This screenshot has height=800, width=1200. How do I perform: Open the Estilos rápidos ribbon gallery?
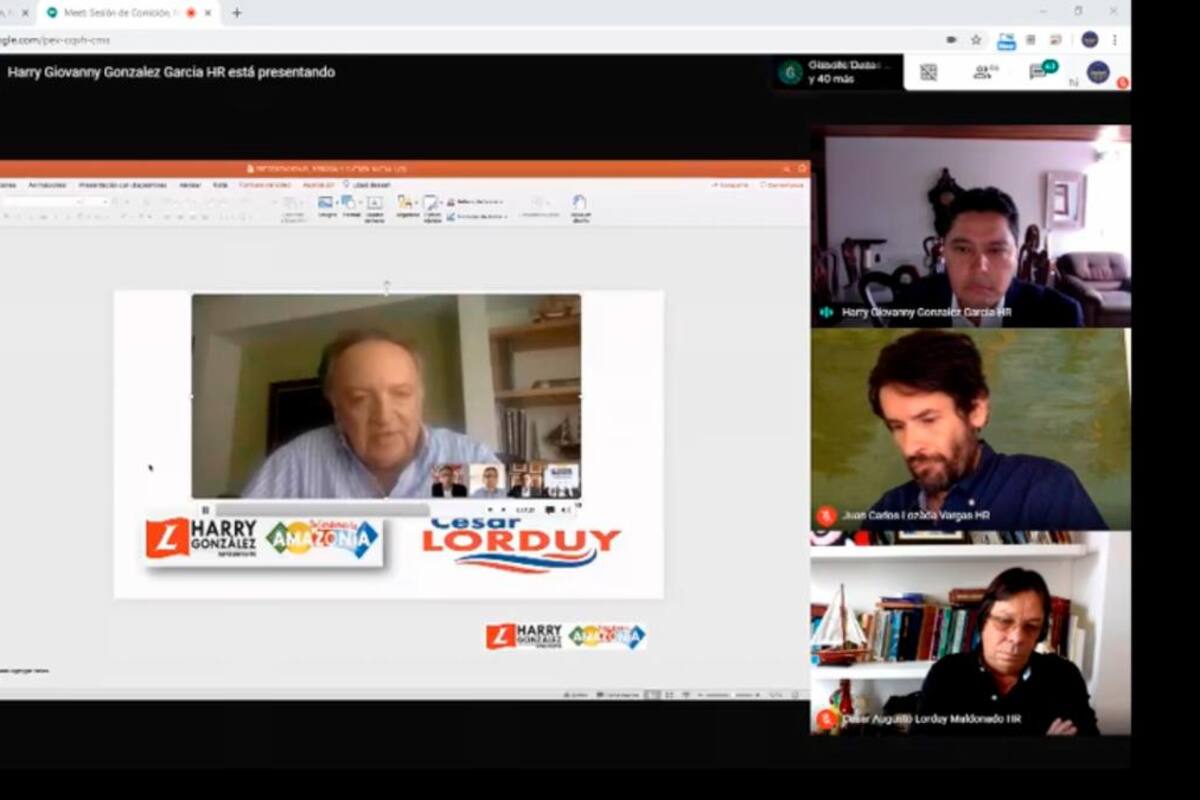pyautogui.click(x=432, y=208)
